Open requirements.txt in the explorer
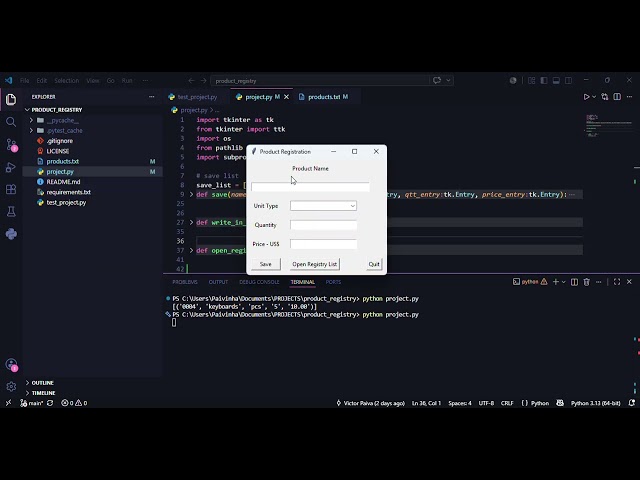The image size is (640, 480). click(69, 192)
